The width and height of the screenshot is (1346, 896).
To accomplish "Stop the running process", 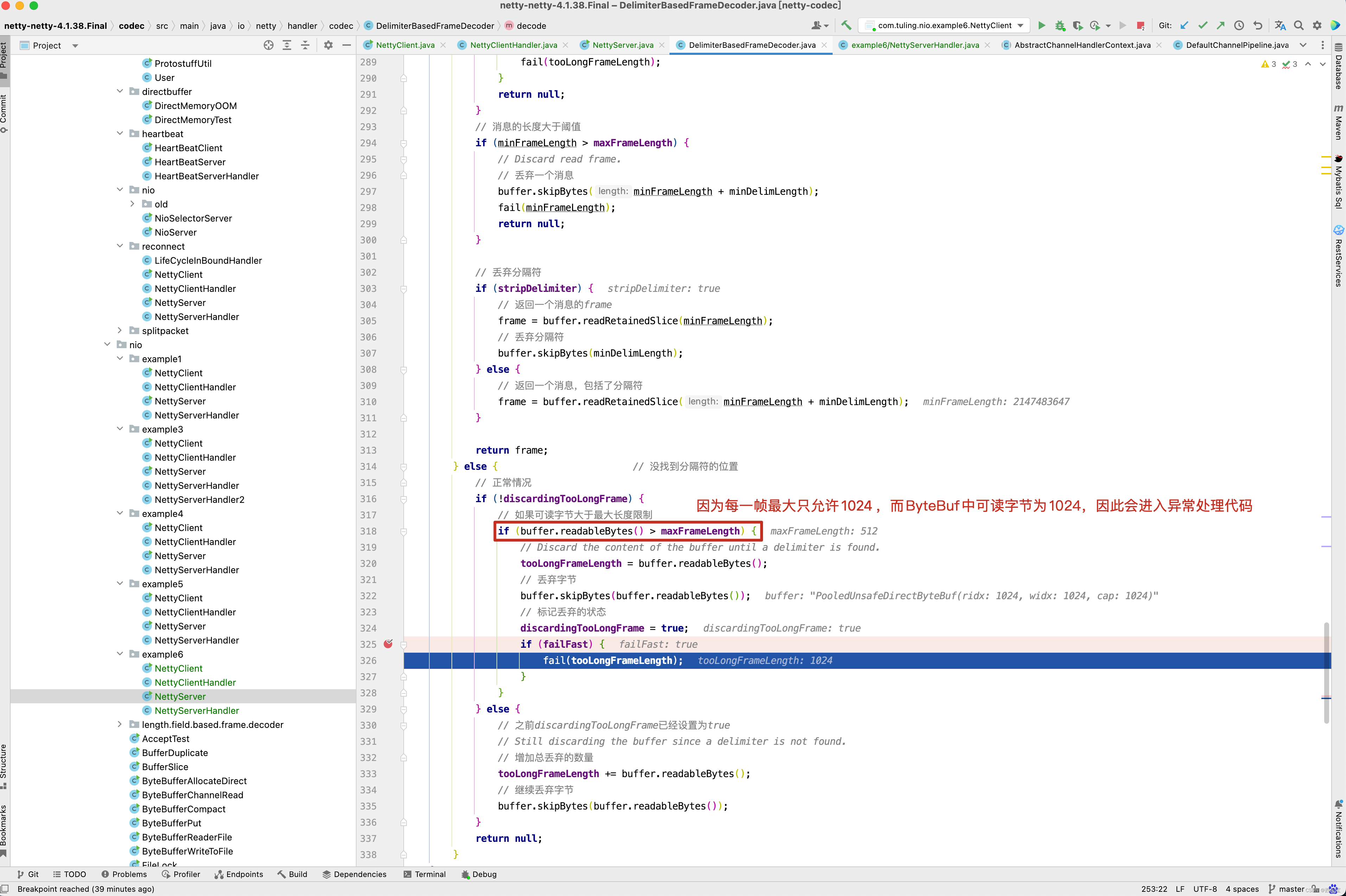I will coord(1140,25).
